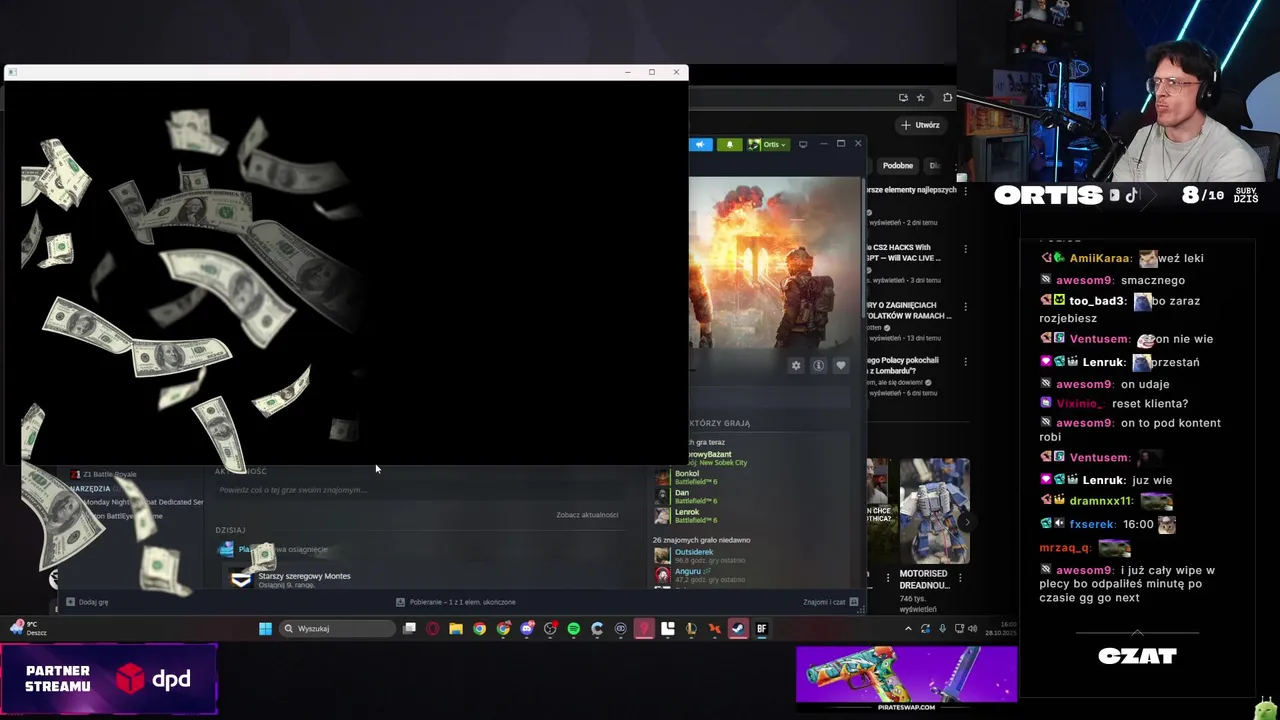Open the taskbar weather widget showing Deszcz

coord(28,628)
